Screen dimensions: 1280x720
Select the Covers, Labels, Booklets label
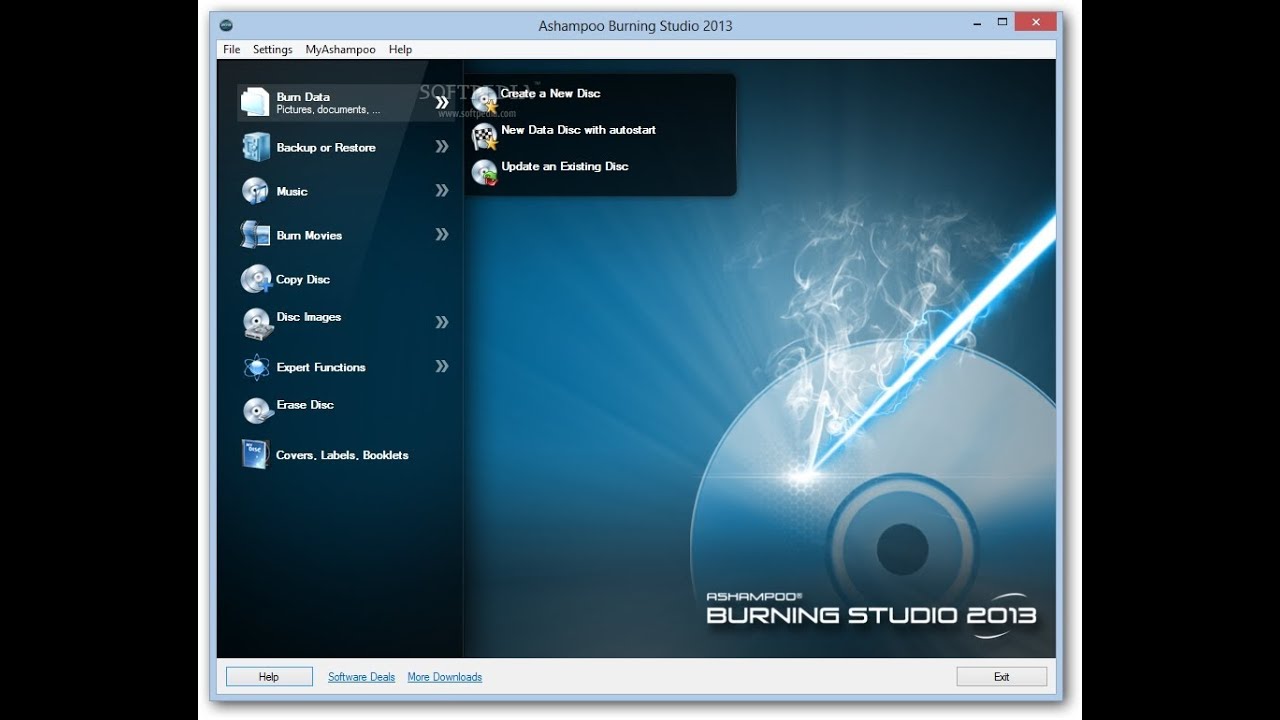point(342,455)
